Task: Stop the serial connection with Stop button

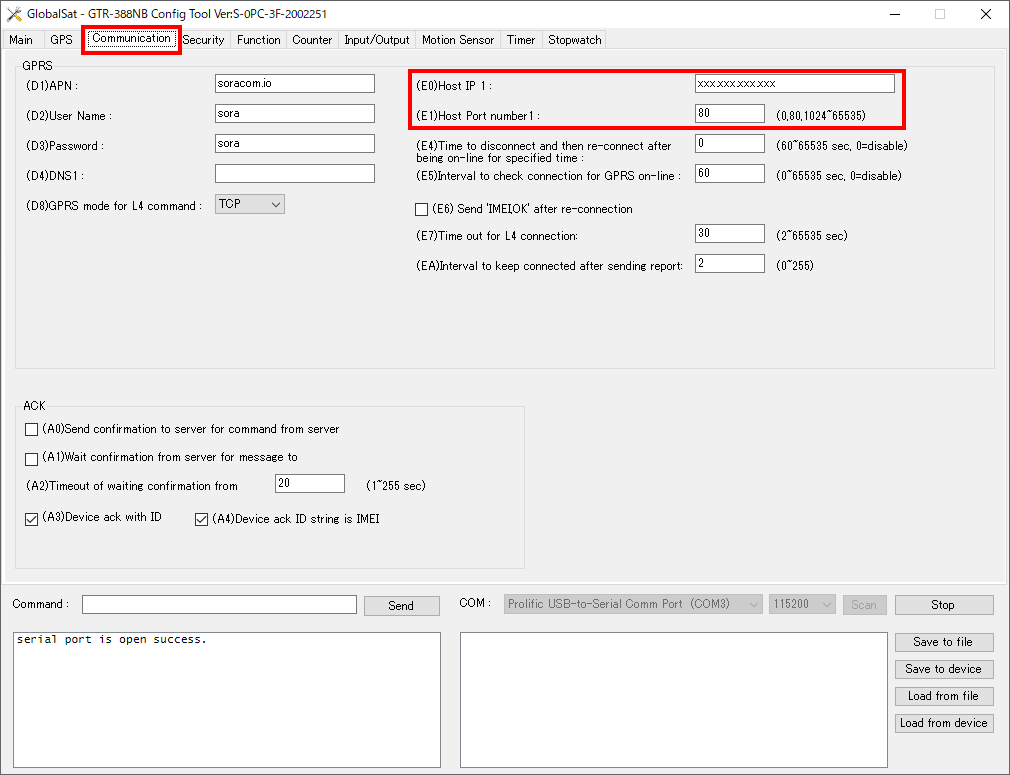Action: [943, 605]
